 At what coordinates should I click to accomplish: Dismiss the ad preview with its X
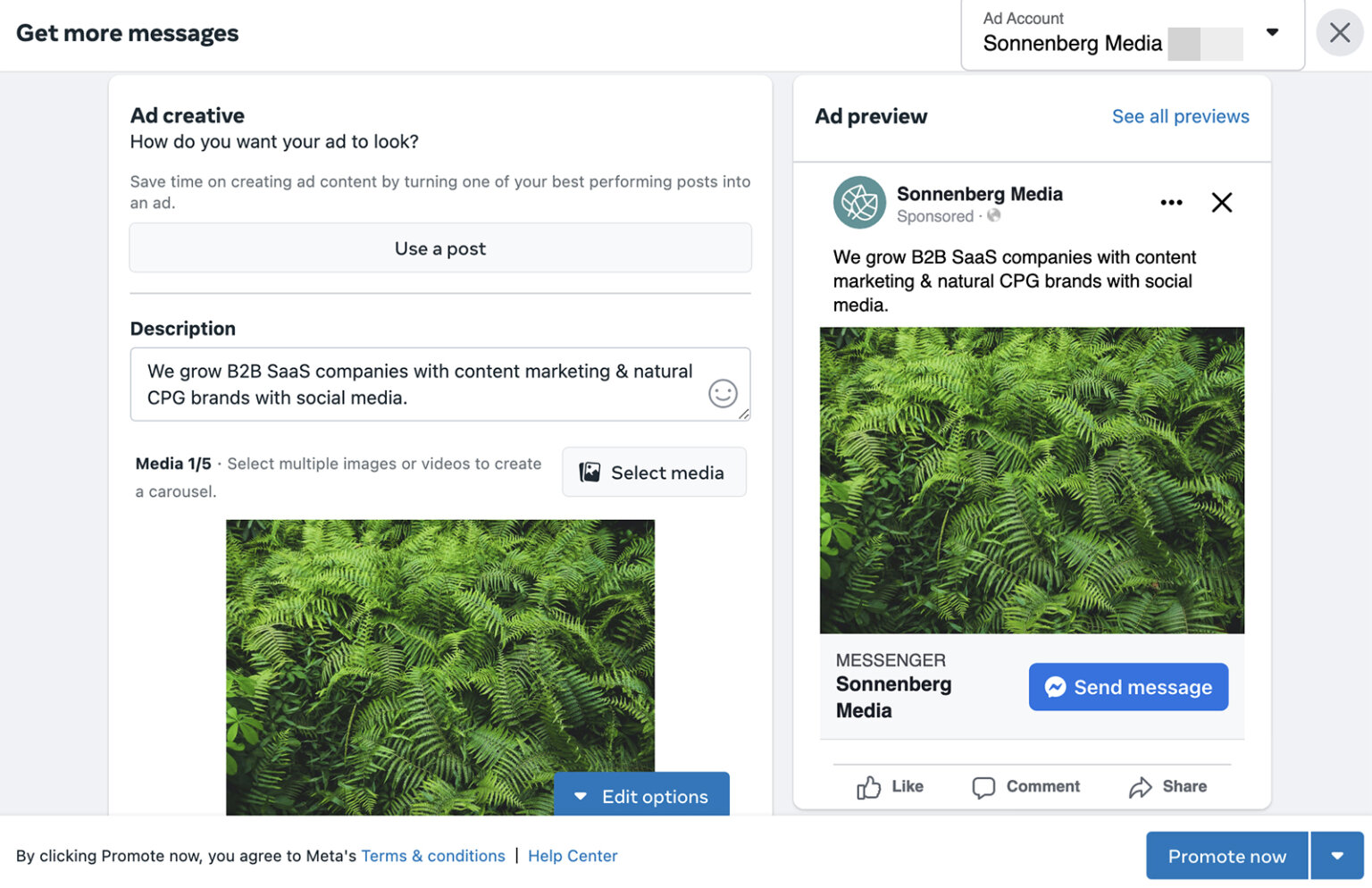1221,202
